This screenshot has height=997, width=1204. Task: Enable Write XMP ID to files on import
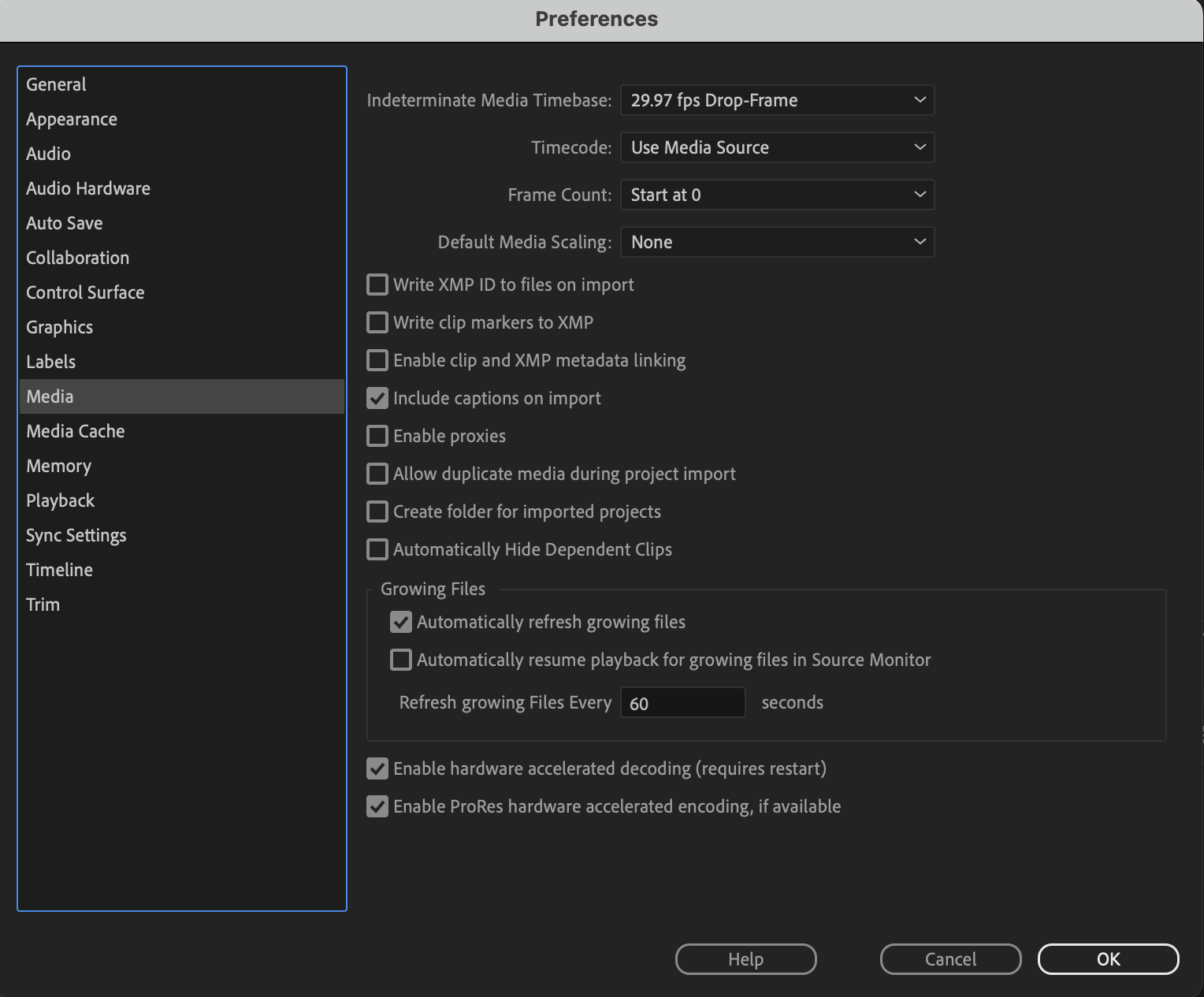[x=377, y=285]
